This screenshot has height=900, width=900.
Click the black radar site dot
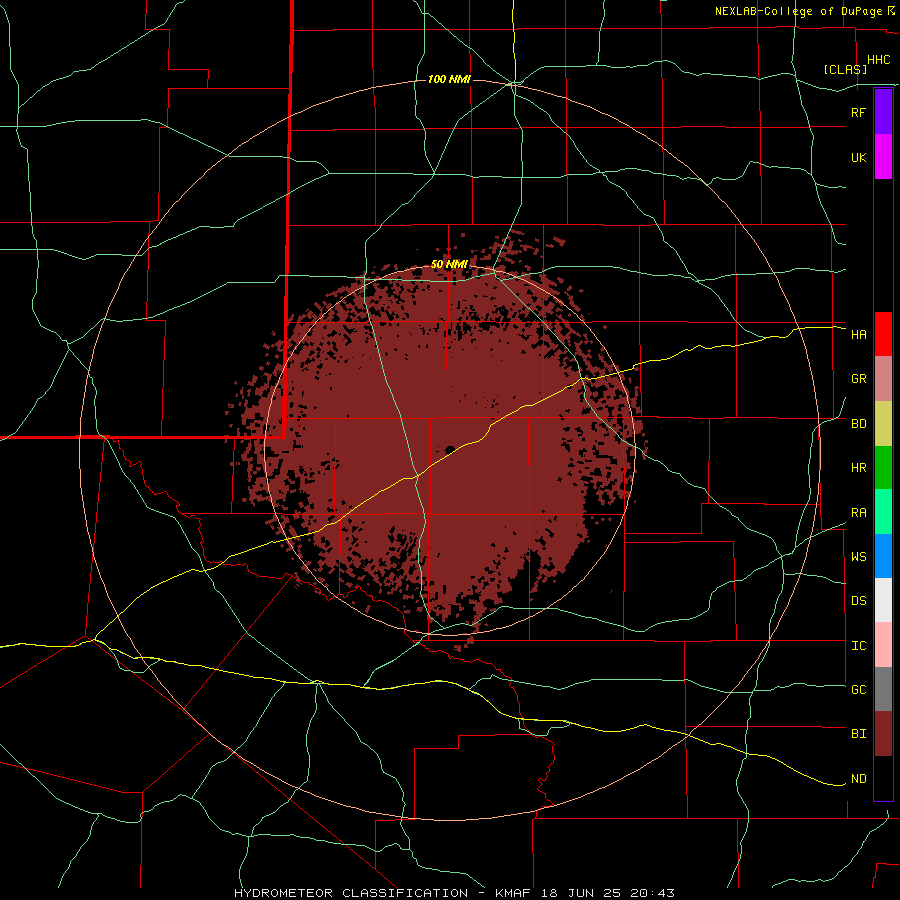tap(450, 449)
